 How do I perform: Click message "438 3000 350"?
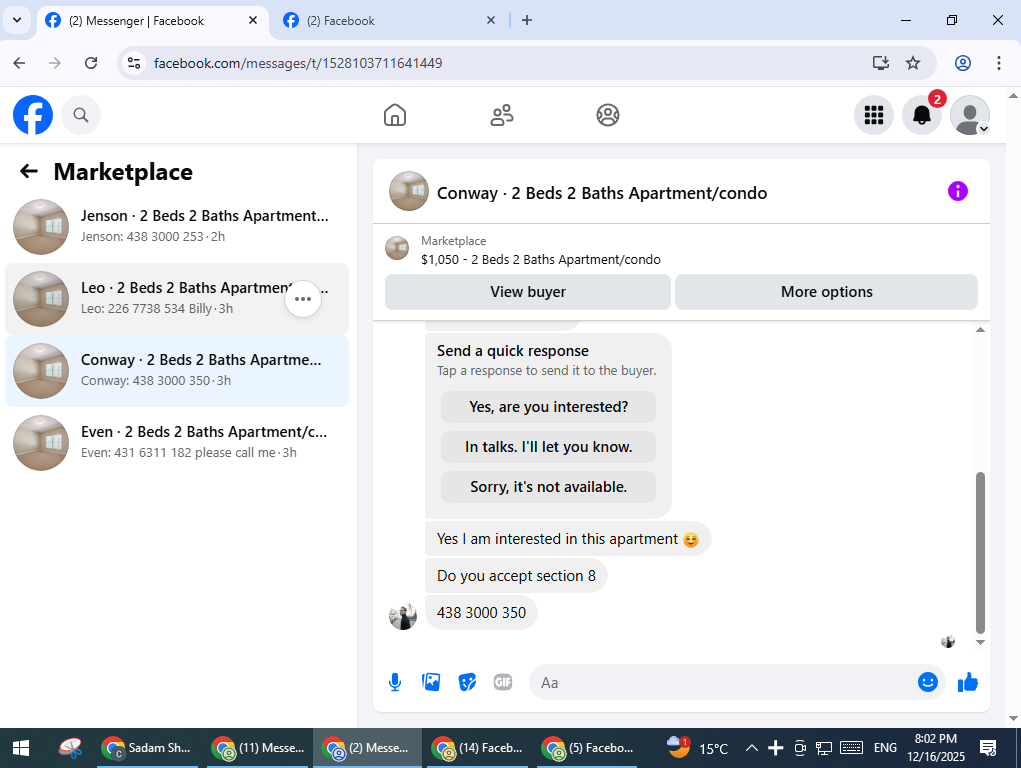pyautogui.click(x=481, y=613)
